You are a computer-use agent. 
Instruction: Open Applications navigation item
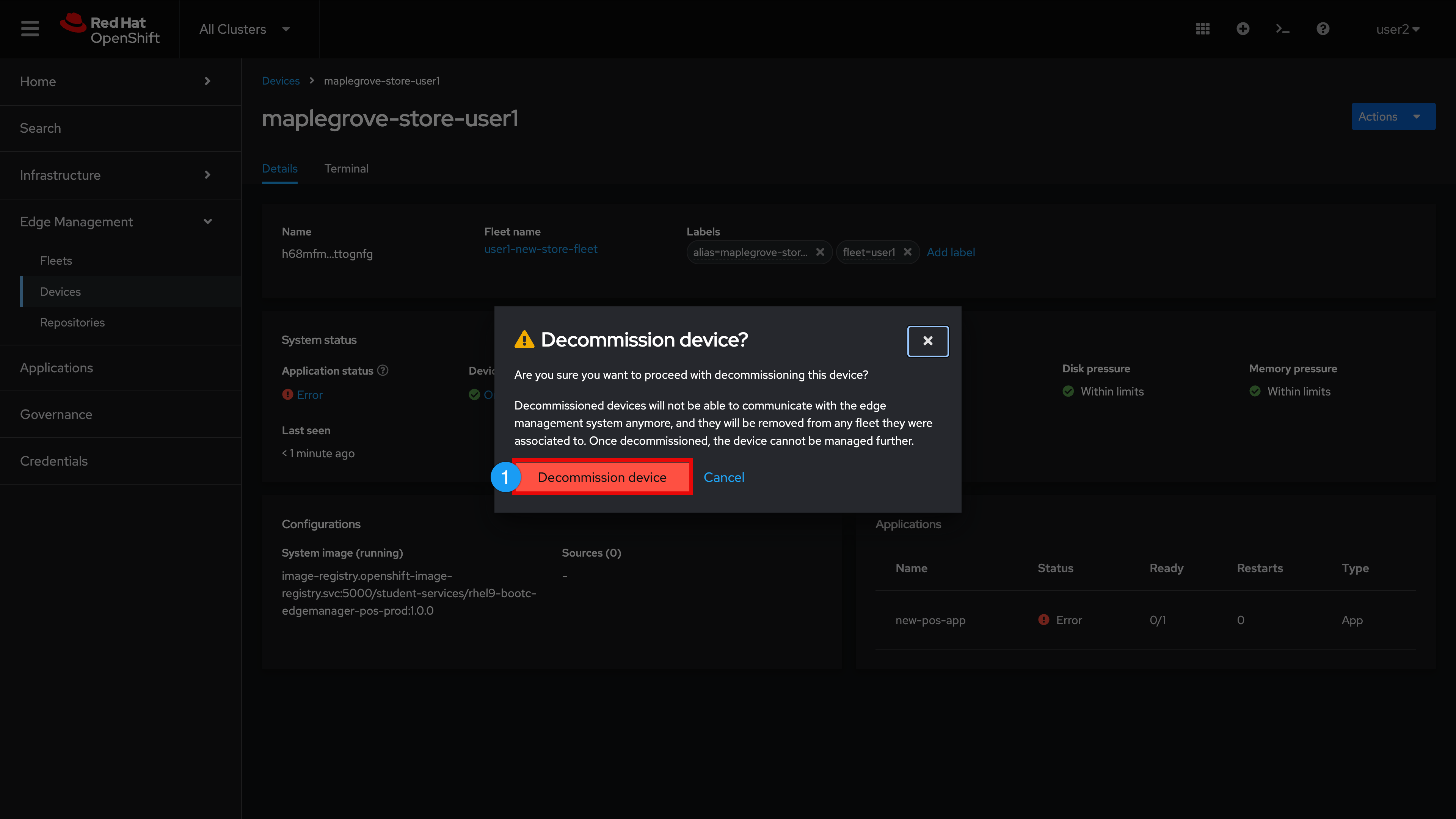click(121, 368)
